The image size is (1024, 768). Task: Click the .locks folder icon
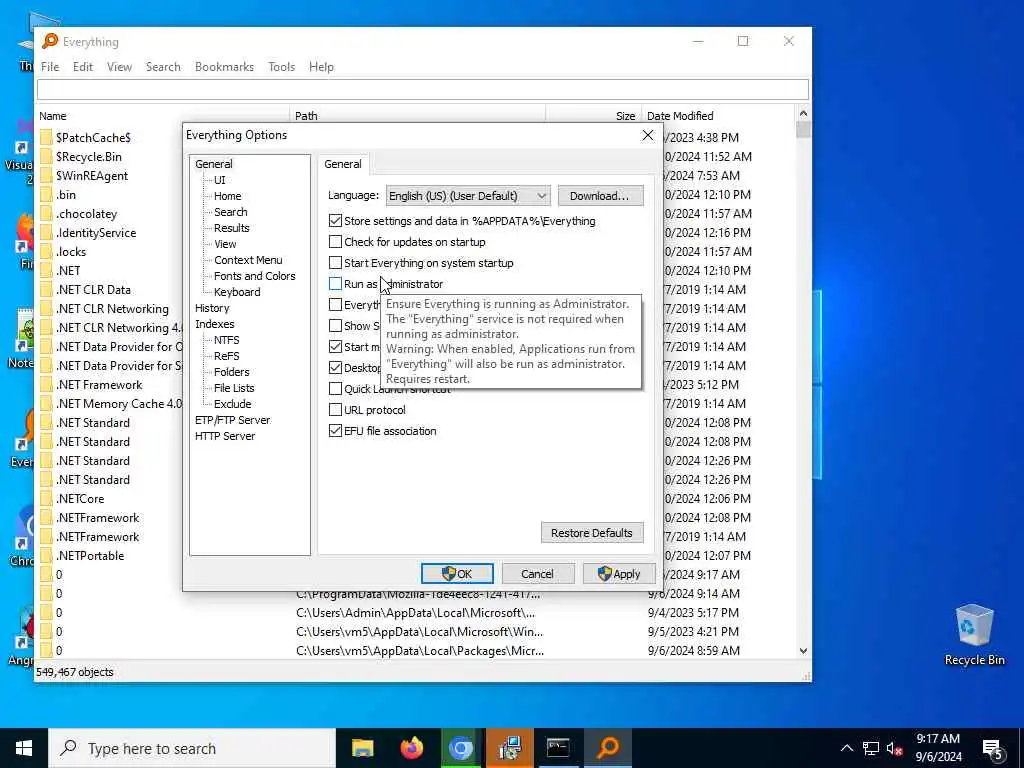pyautogui.click(x=46, y=251)
